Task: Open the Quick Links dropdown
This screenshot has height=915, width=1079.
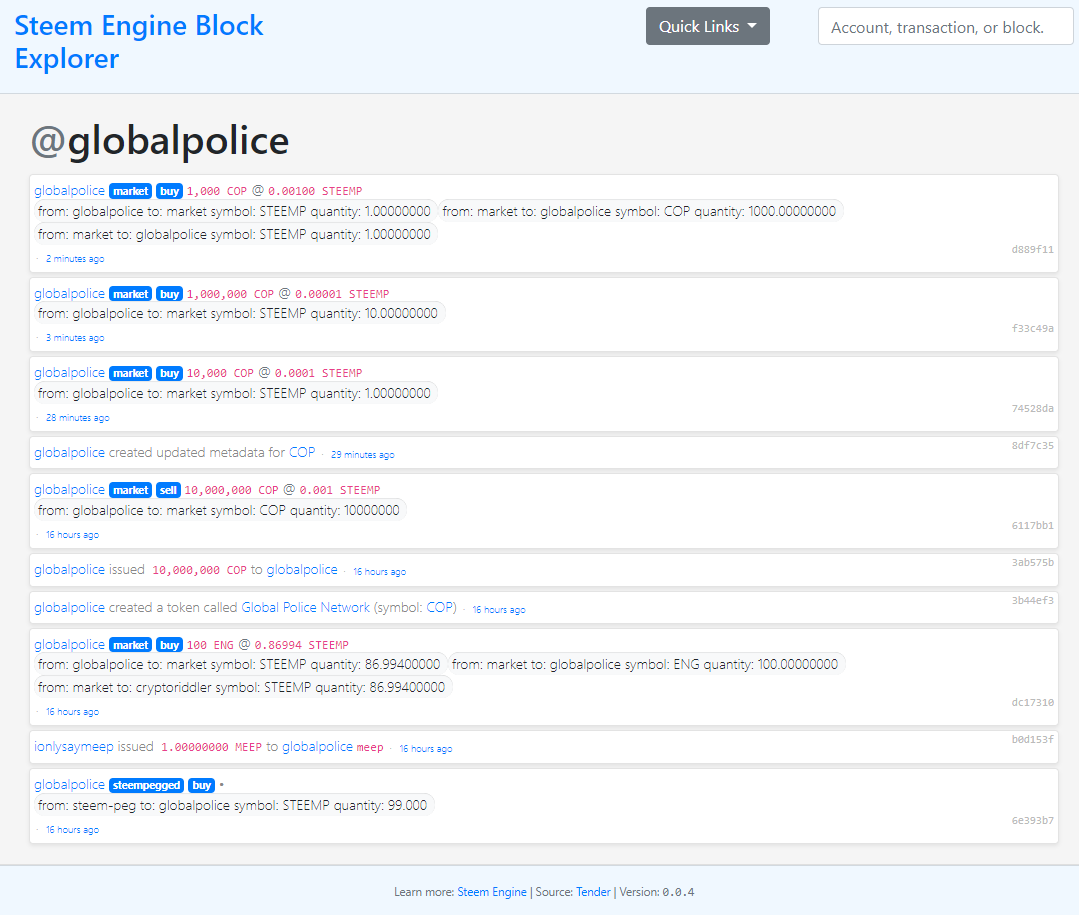Action: [707, 26]
